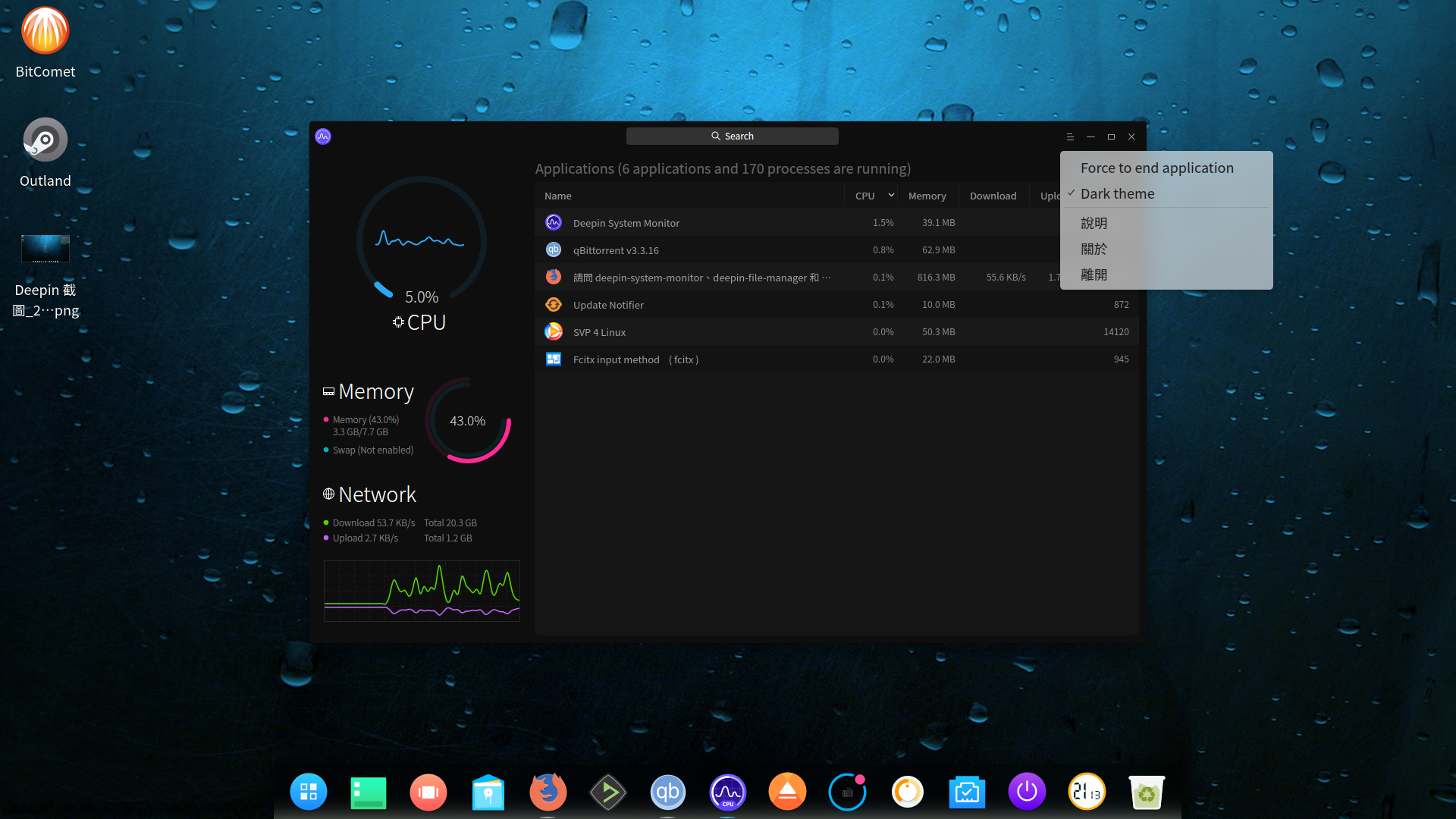Open the 關於 menu entry
Screen dimensions: 1456x819
coord(1094,248)
